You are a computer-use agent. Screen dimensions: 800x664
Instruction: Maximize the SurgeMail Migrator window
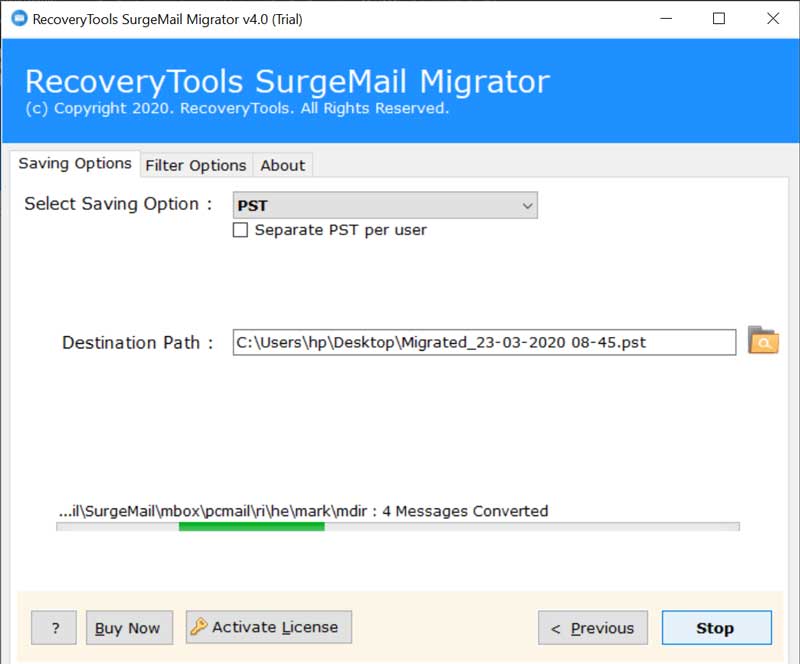click(x=719, y=19)
